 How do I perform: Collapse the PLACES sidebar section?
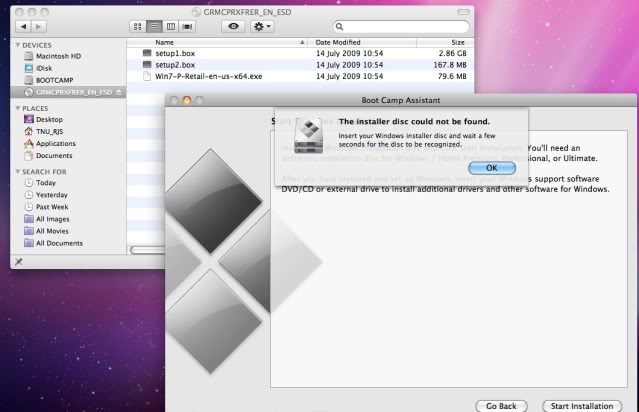coord(18,108)
